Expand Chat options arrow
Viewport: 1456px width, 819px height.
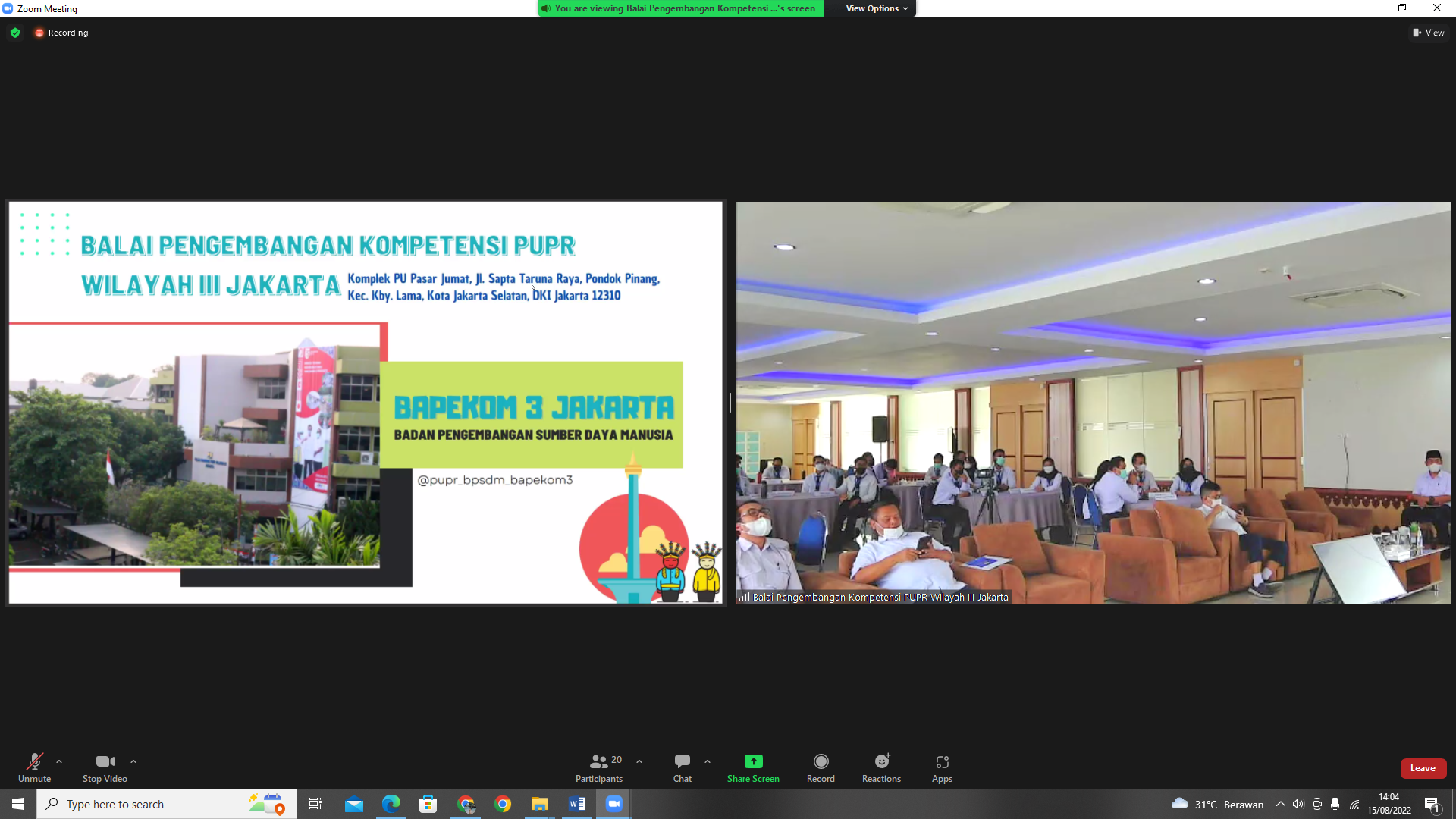pos(708,761)
